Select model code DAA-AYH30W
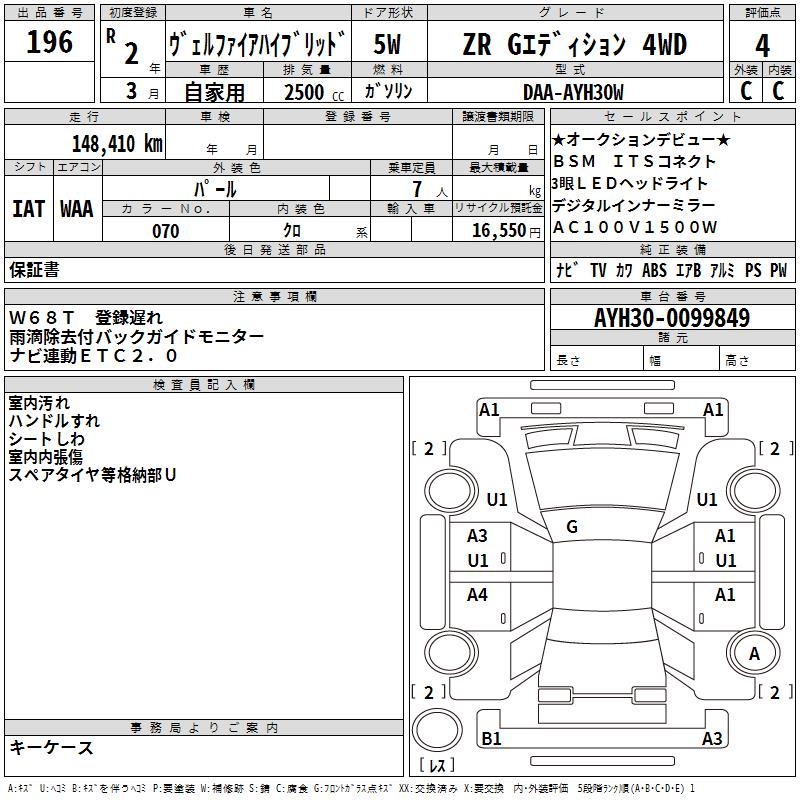 [573, 92]
